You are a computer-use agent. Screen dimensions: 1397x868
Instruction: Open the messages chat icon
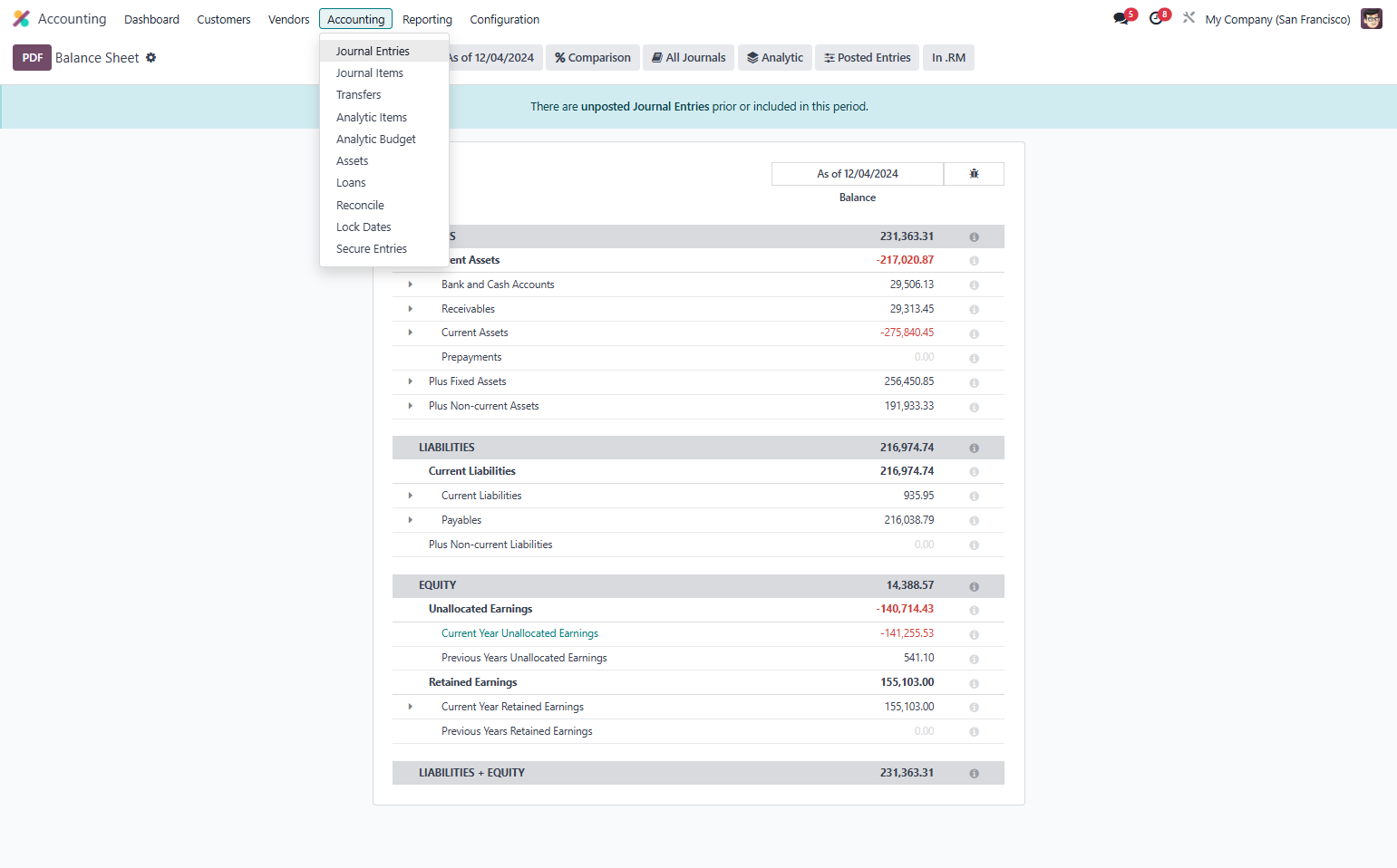click(1121, 18)
